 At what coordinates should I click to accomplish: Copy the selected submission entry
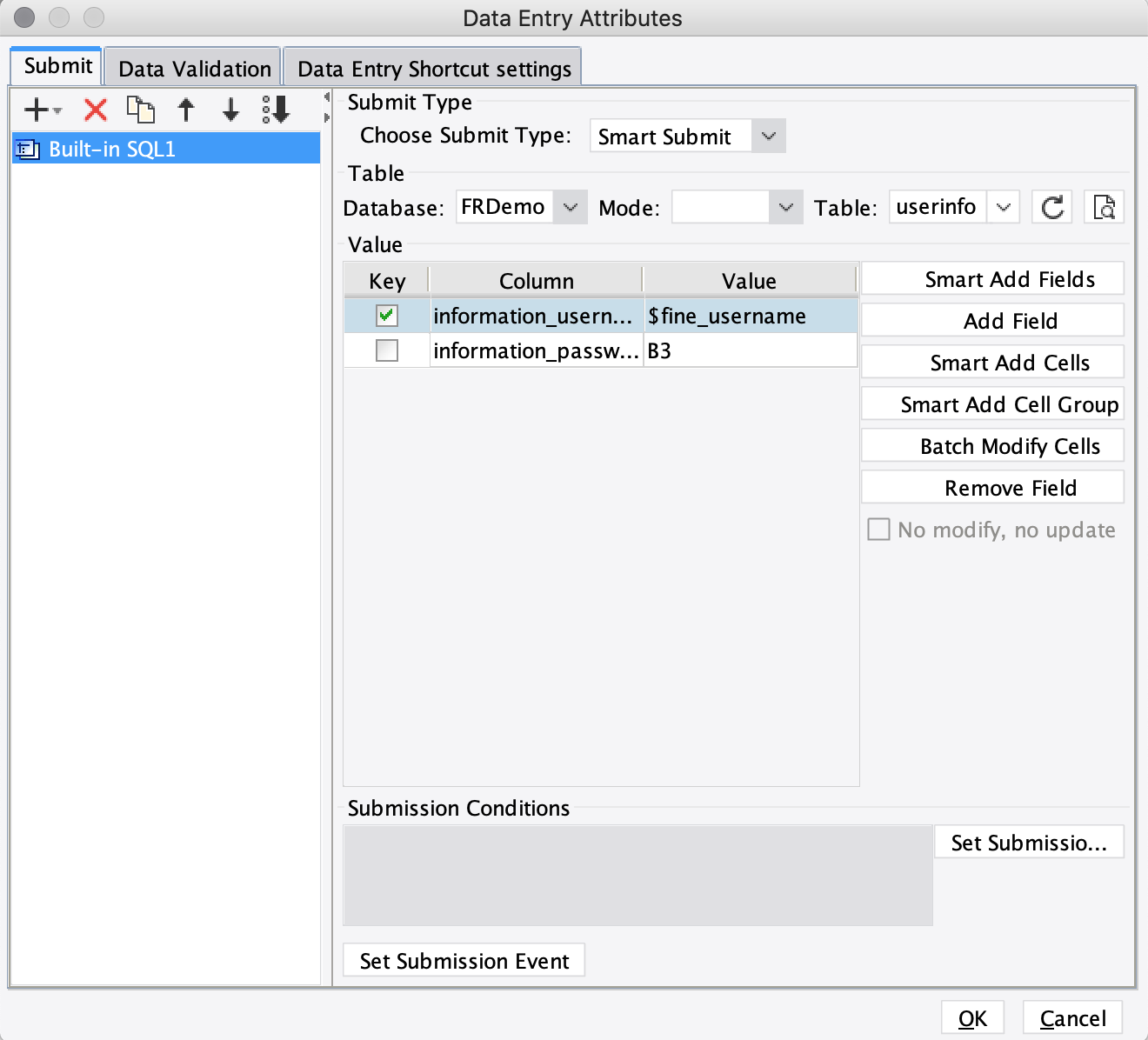point(141,110)
